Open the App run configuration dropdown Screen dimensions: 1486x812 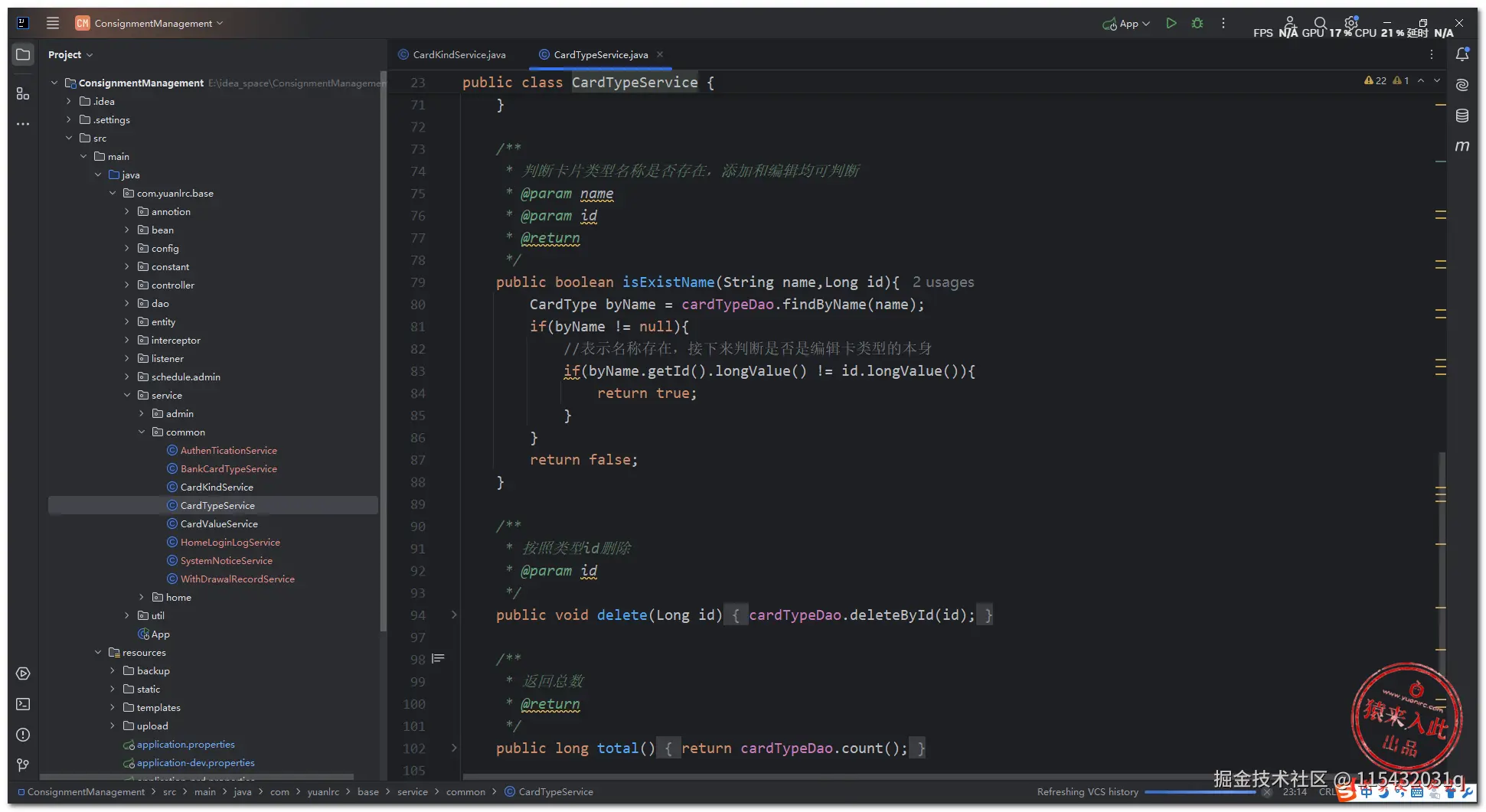[1126, 24]
